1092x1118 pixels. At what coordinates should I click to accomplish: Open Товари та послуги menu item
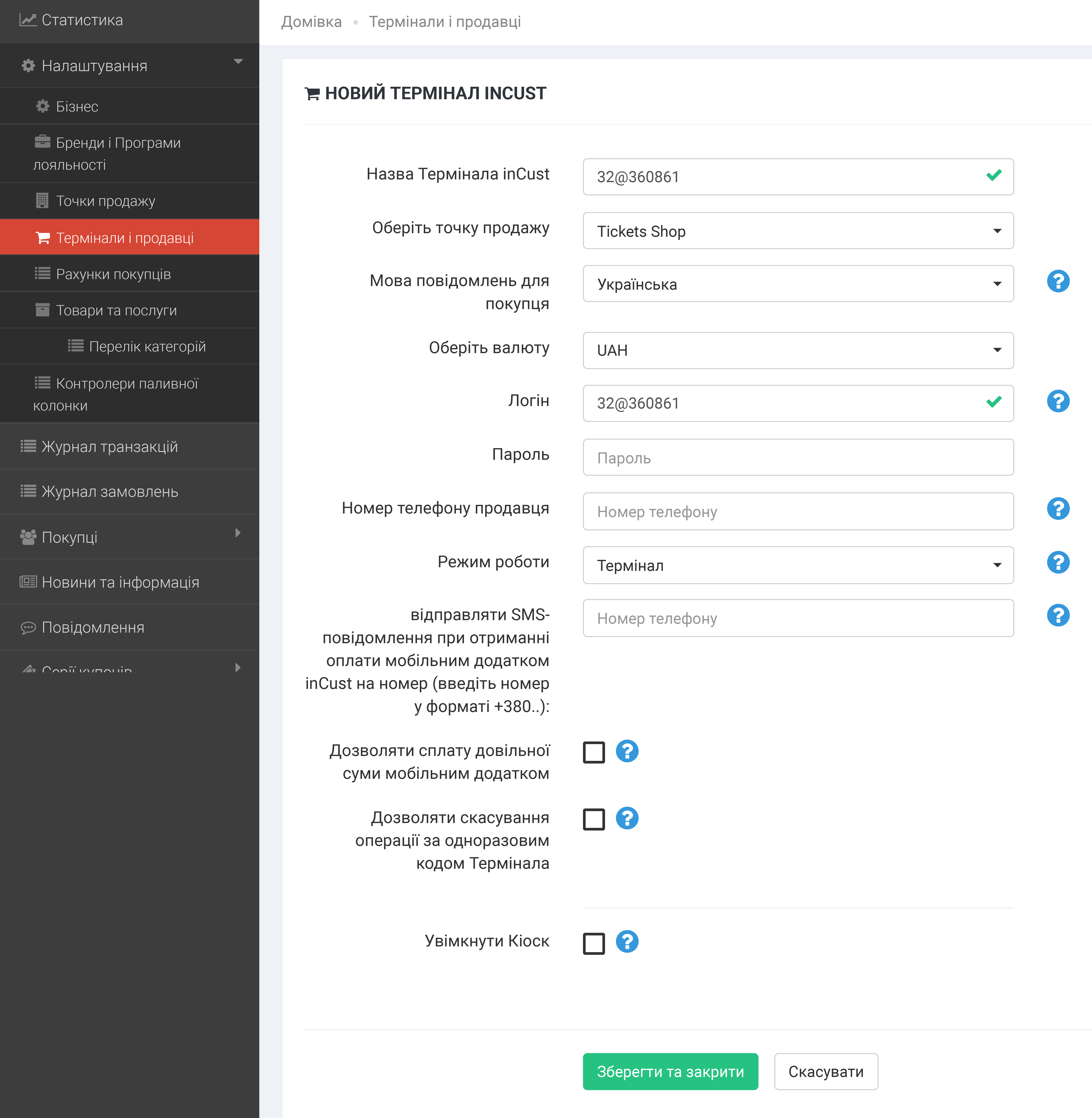[130, 310]
